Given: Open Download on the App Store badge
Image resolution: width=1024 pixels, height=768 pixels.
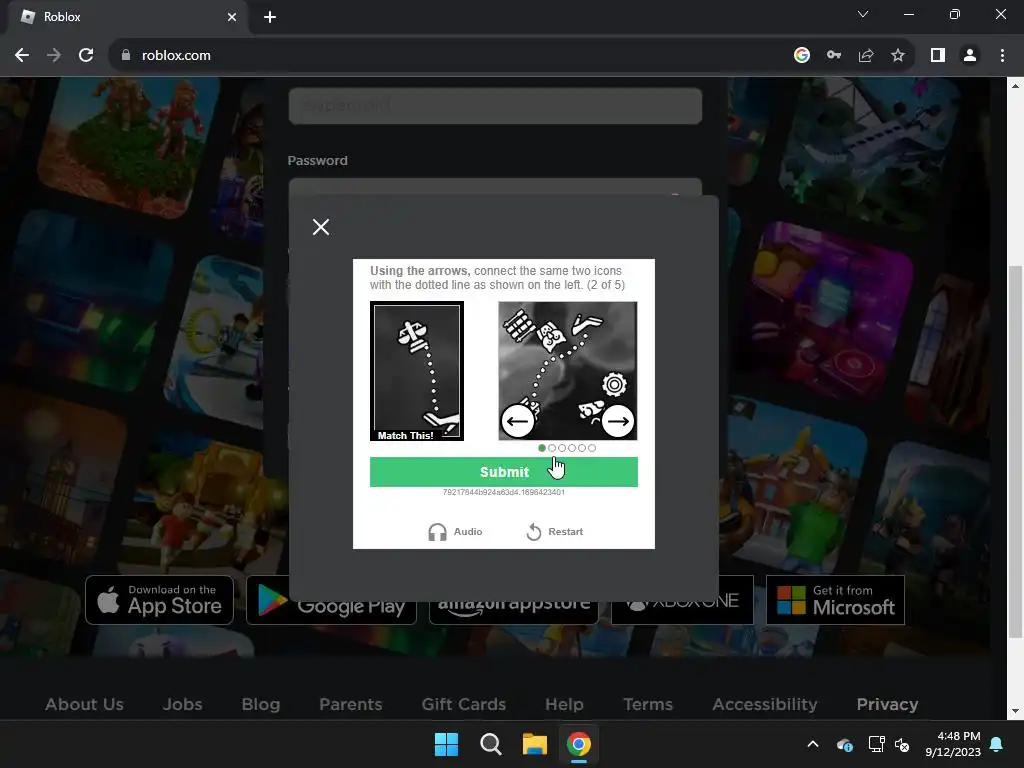Looking at the screenshot, I should pyautogui.click(x=159, y=600).
